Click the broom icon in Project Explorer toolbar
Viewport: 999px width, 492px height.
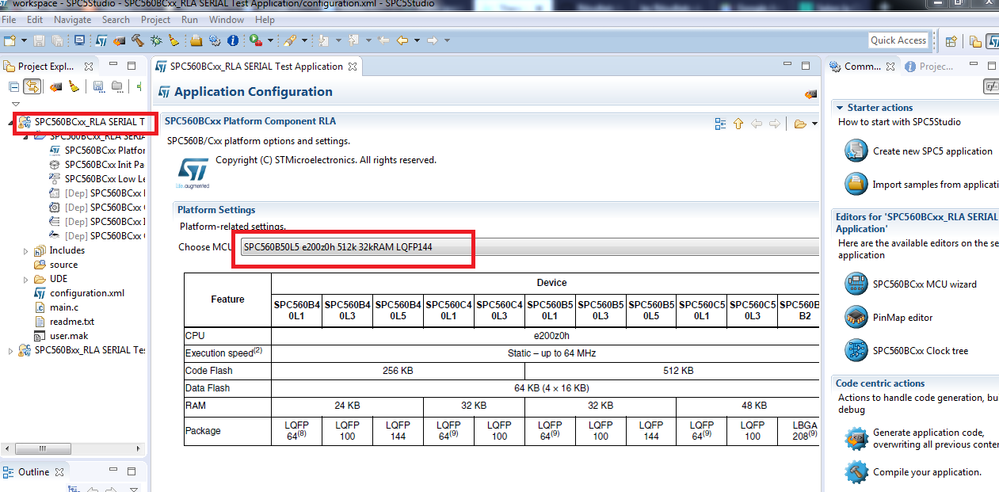[74, 86]
